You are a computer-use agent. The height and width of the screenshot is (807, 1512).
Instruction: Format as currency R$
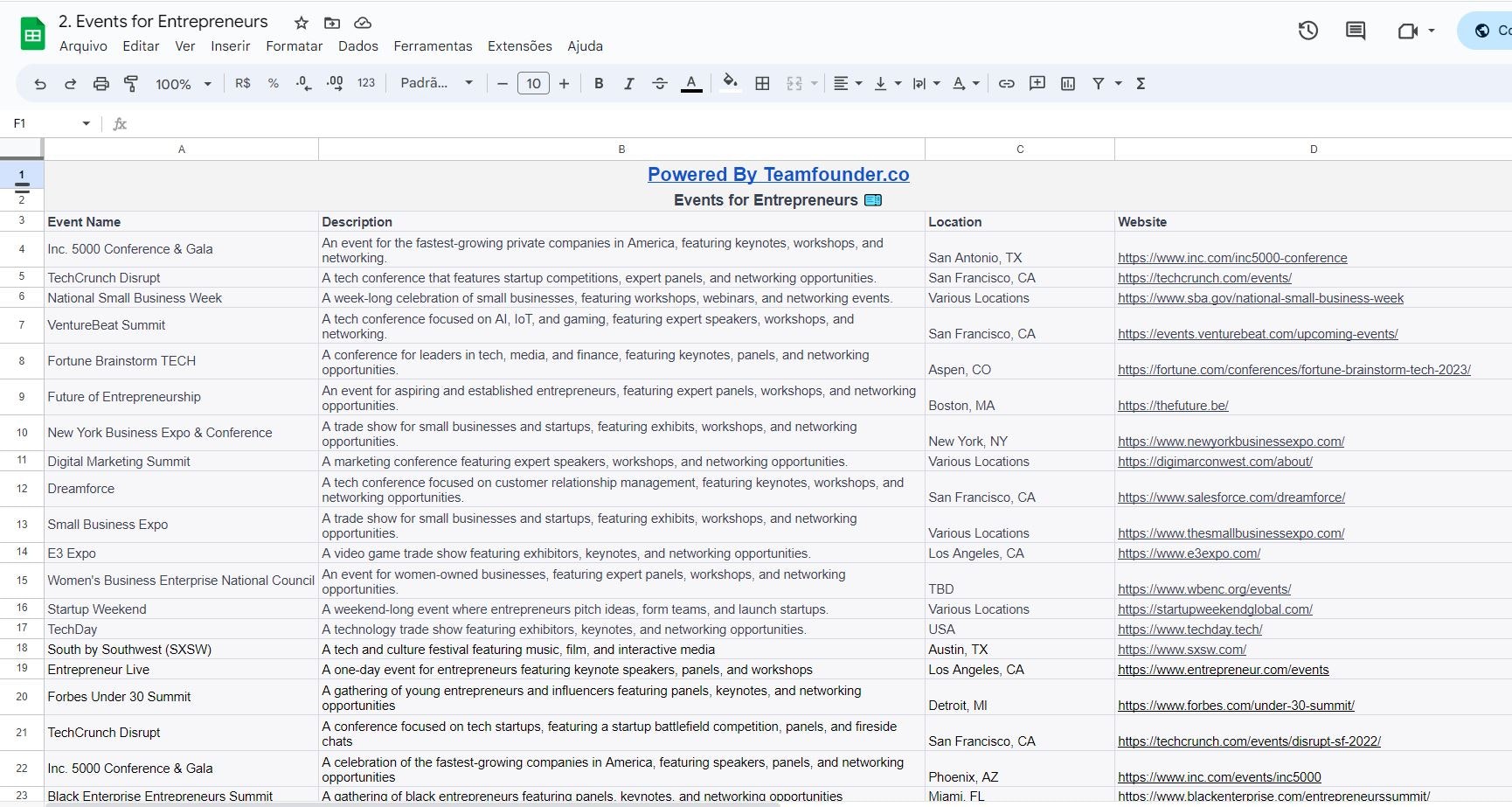[243, 83]
